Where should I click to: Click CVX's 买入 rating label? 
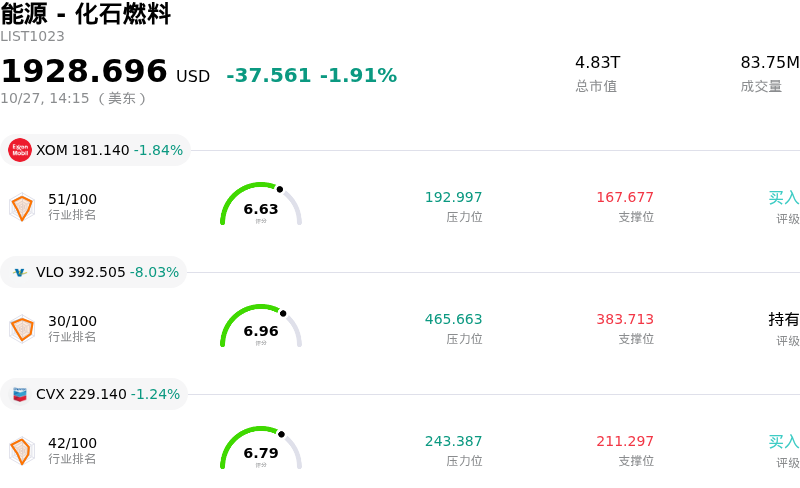tap(784, 442)
